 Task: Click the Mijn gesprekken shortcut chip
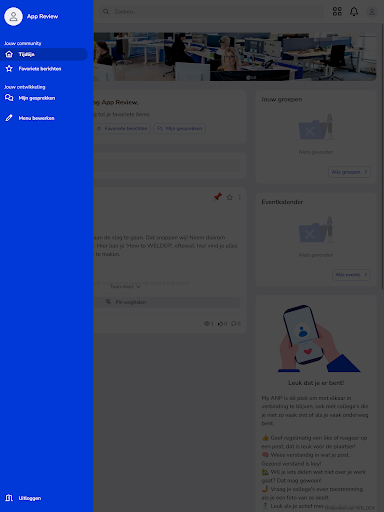pos(179,128)
